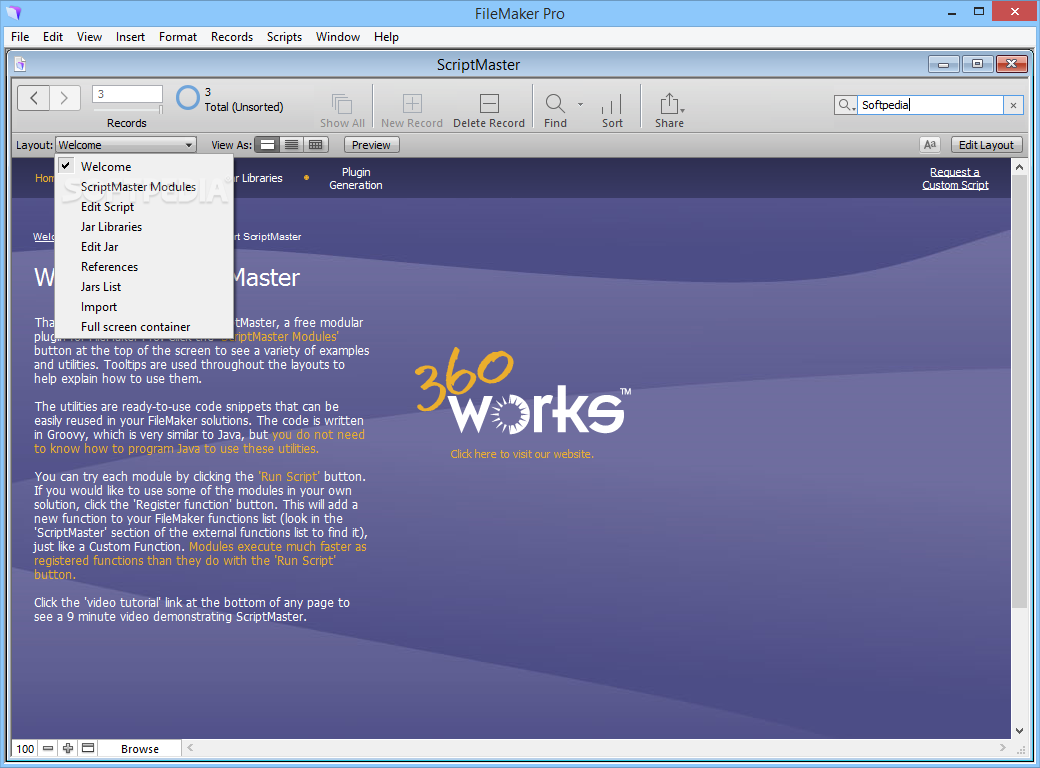Viewport: 1040px width, 768px height.
Task: Open the Insert menu
Action: coord(130,36)
